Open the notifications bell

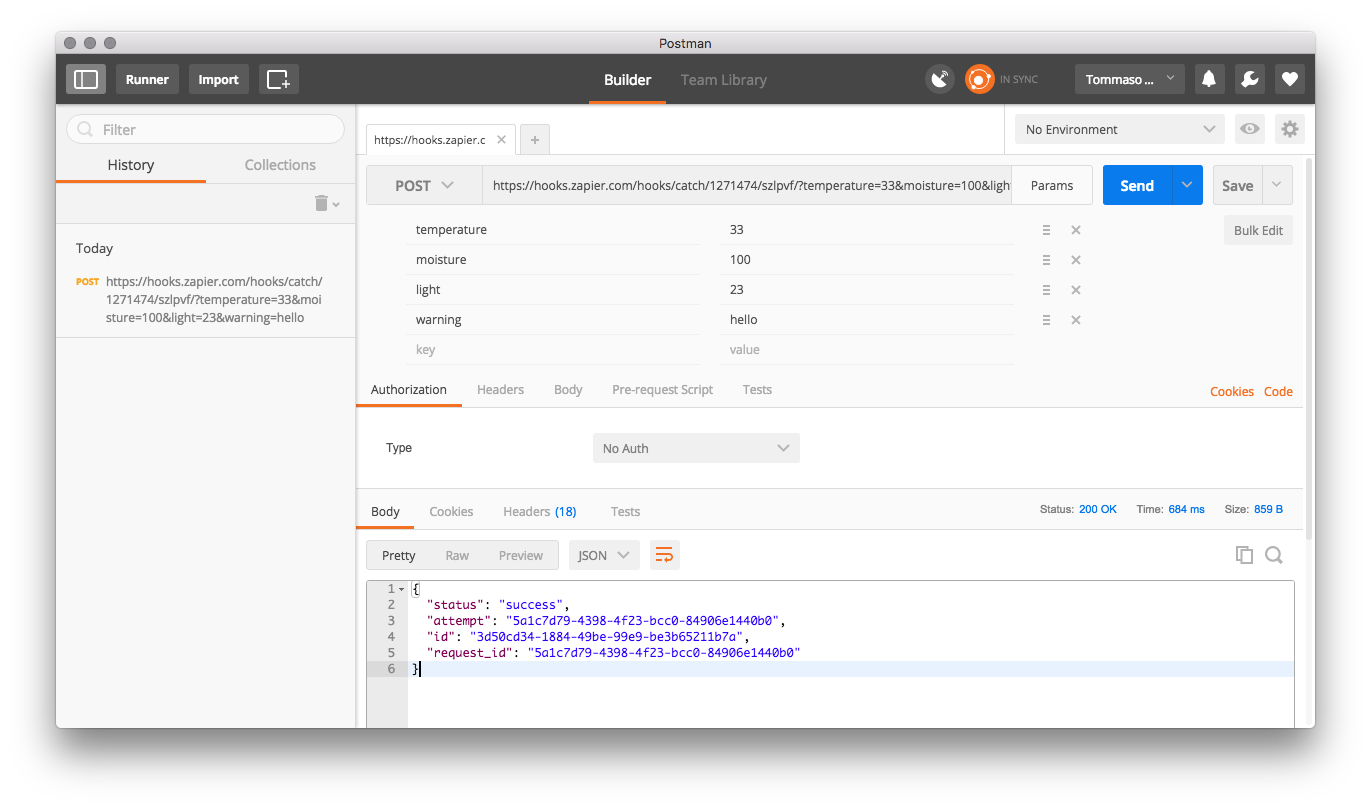point(1209,79)
